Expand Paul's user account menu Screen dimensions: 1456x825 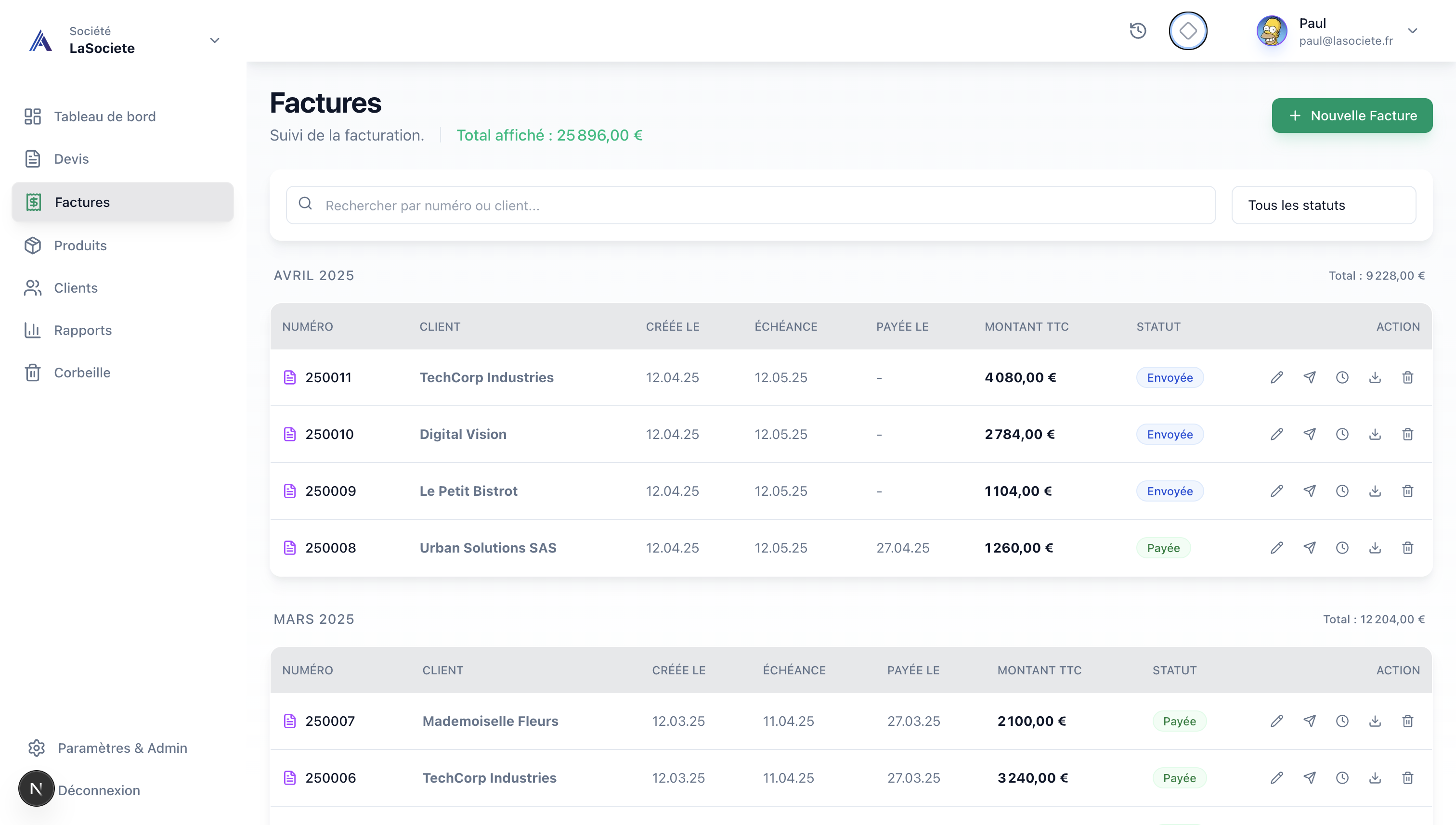1412,31
